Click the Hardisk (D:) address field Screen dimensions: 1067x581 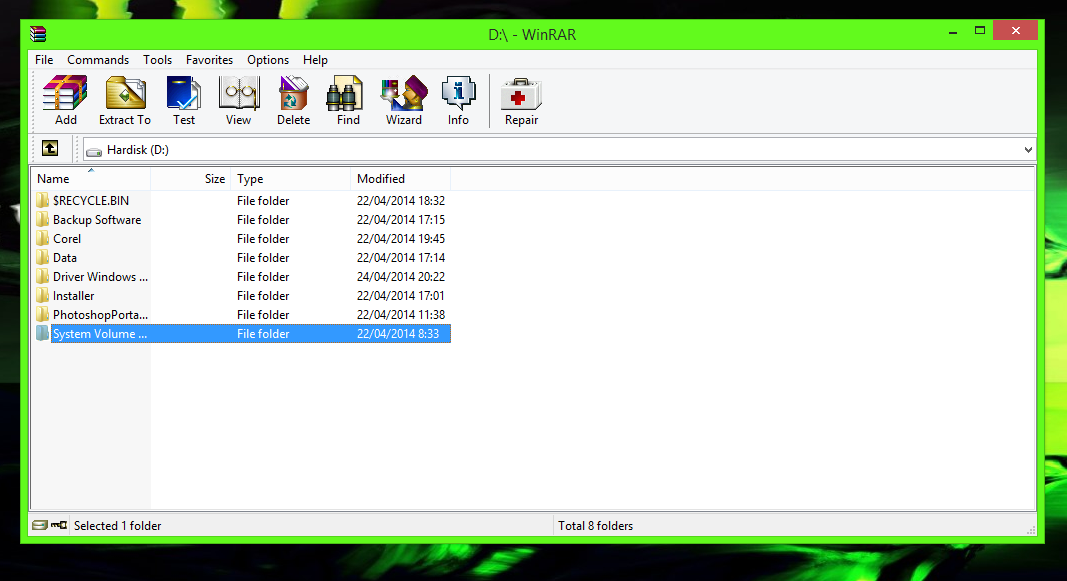click(x=558, y=150)
